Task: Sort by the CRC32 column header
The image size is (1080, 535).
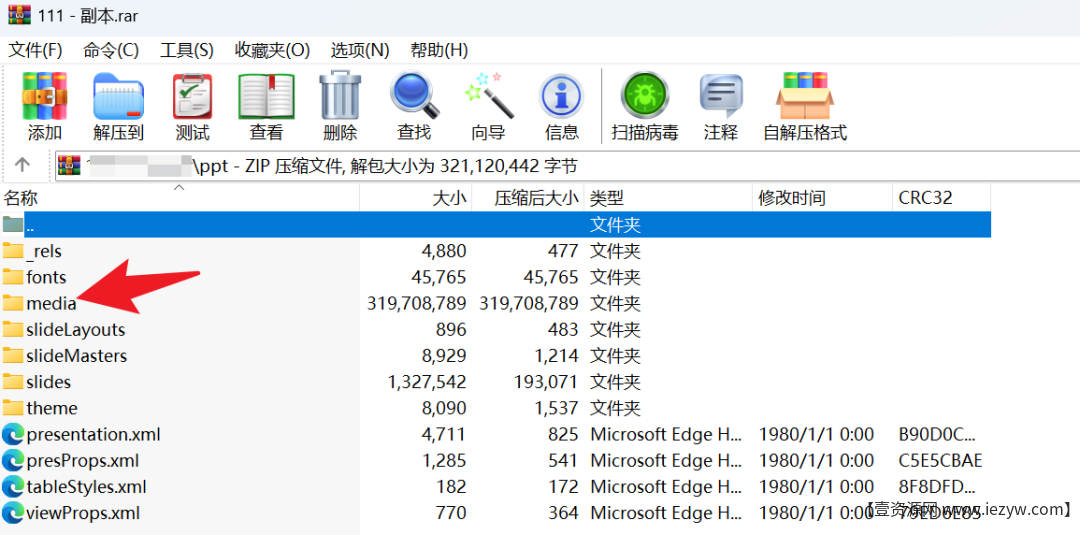Action: tap(942, 198)
